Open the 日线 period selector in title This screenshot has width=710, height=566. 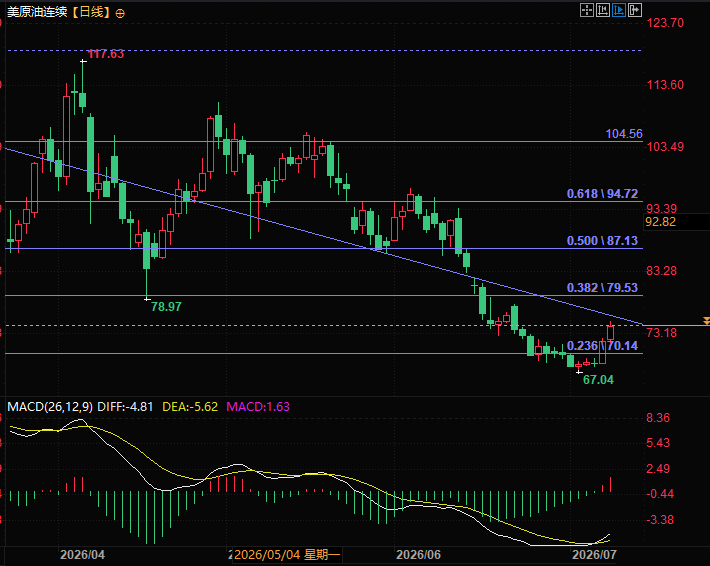(x=91, y=12)
